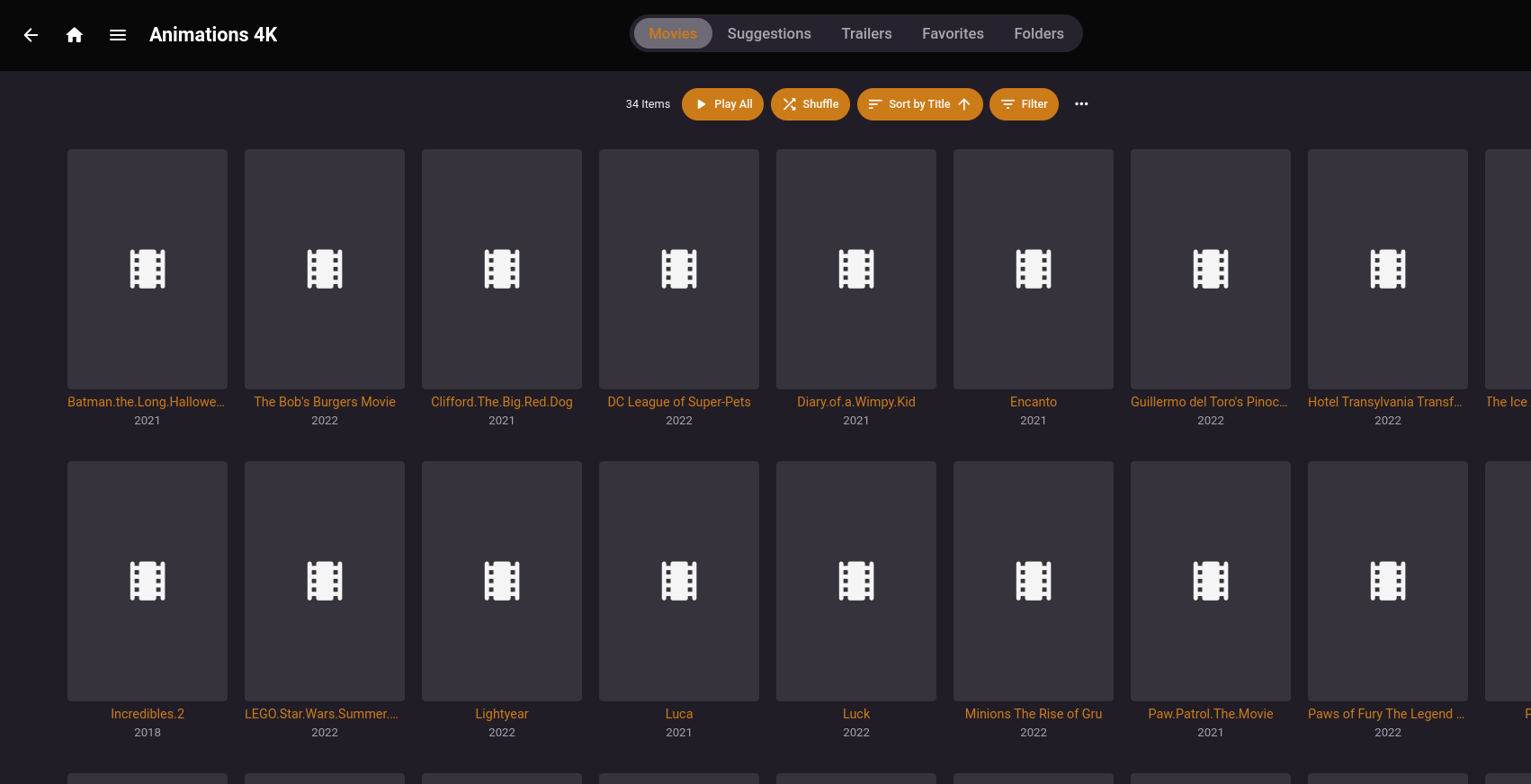
Task: Open the LEGO.Star.Wars.Summer poster card
Action: click(325, 581)
